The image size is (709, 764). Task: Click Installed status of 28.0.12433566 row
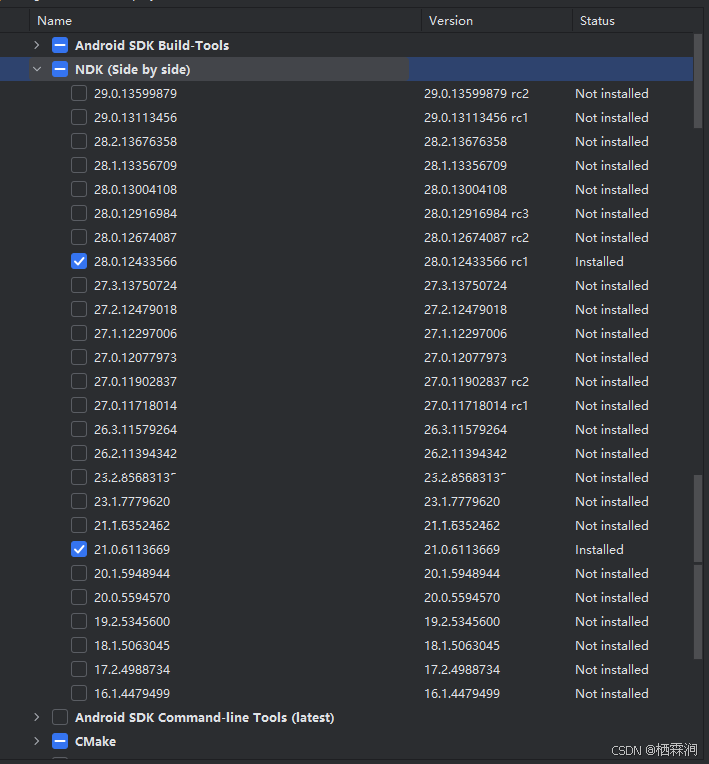click(x=599, y=261)
